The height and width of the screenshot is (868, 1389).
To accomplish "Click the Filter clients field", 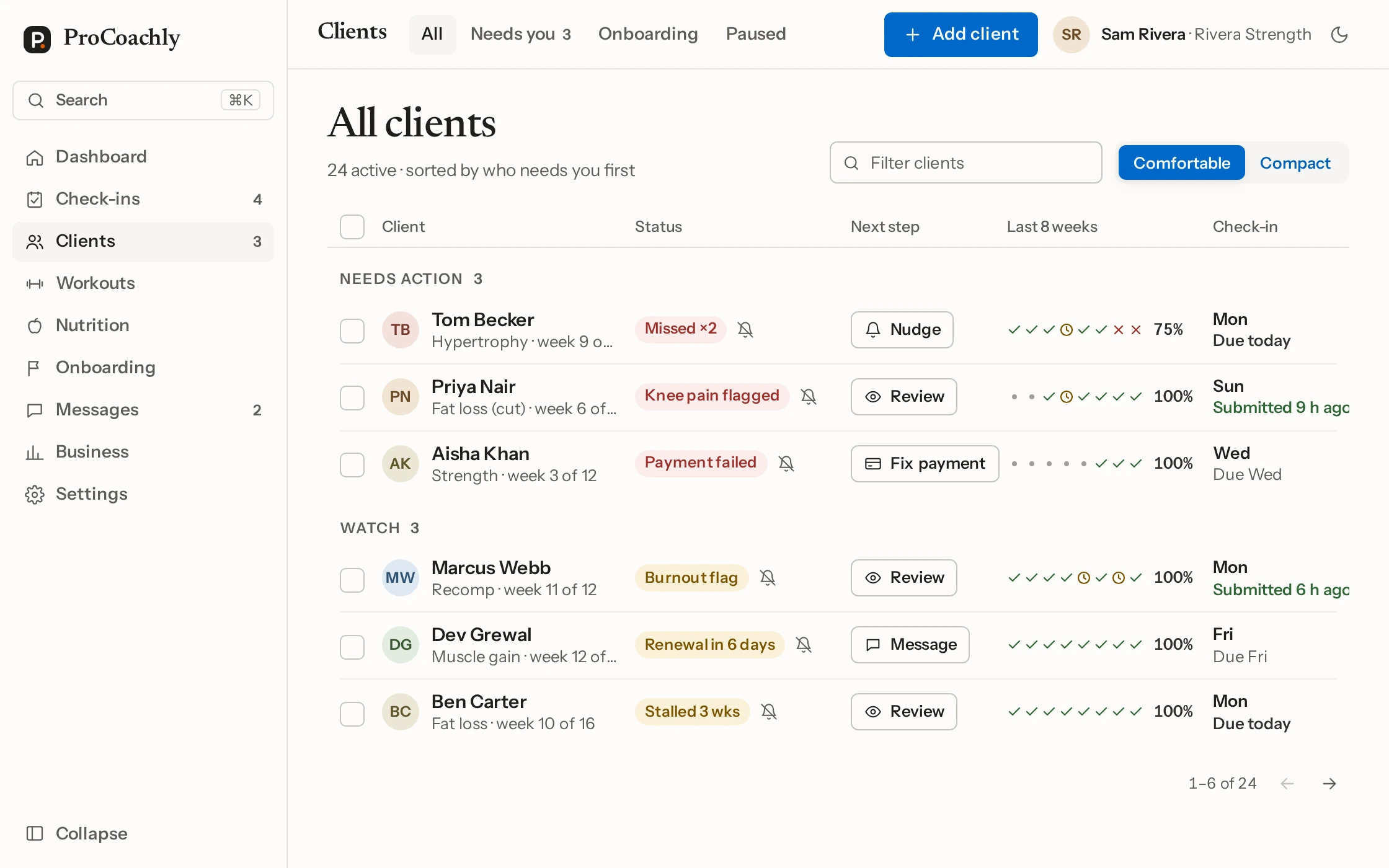I will pos(965,163).
